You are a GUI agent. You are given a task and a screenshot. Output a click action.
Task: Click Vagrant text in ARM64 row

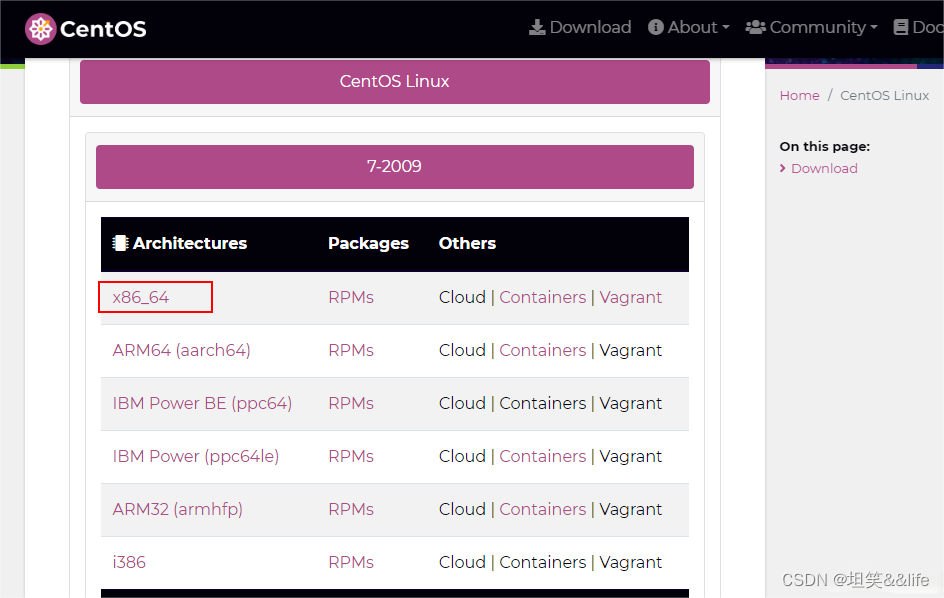(x=630, y=350)
